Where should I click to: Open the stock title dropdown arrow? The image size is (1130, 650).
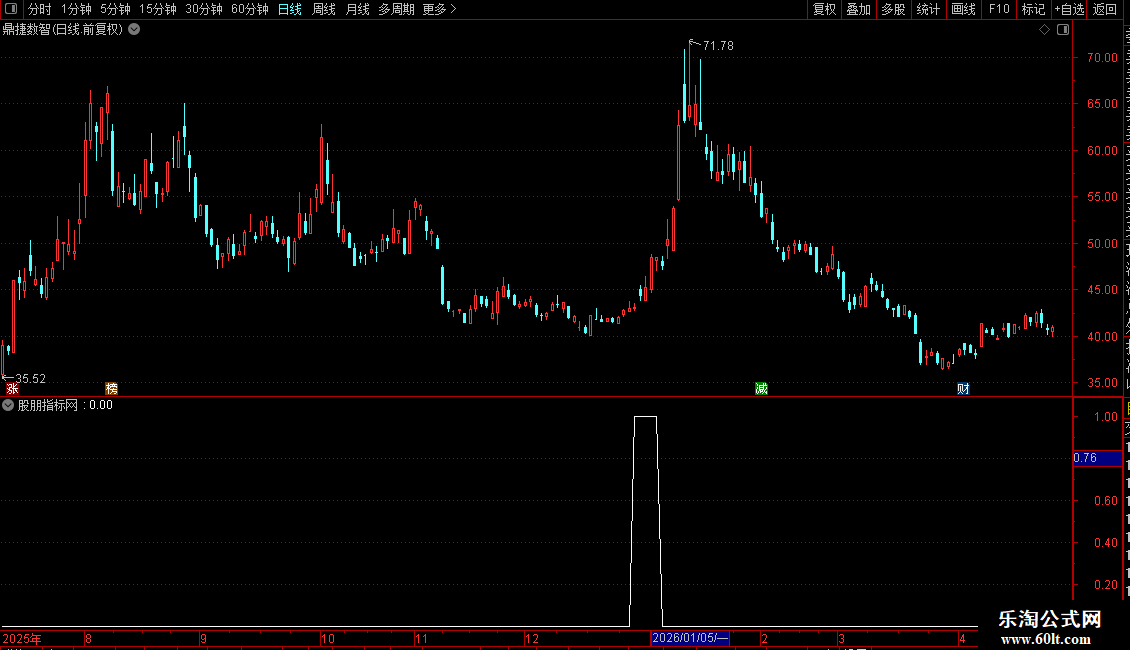click(x=134, y=30)
